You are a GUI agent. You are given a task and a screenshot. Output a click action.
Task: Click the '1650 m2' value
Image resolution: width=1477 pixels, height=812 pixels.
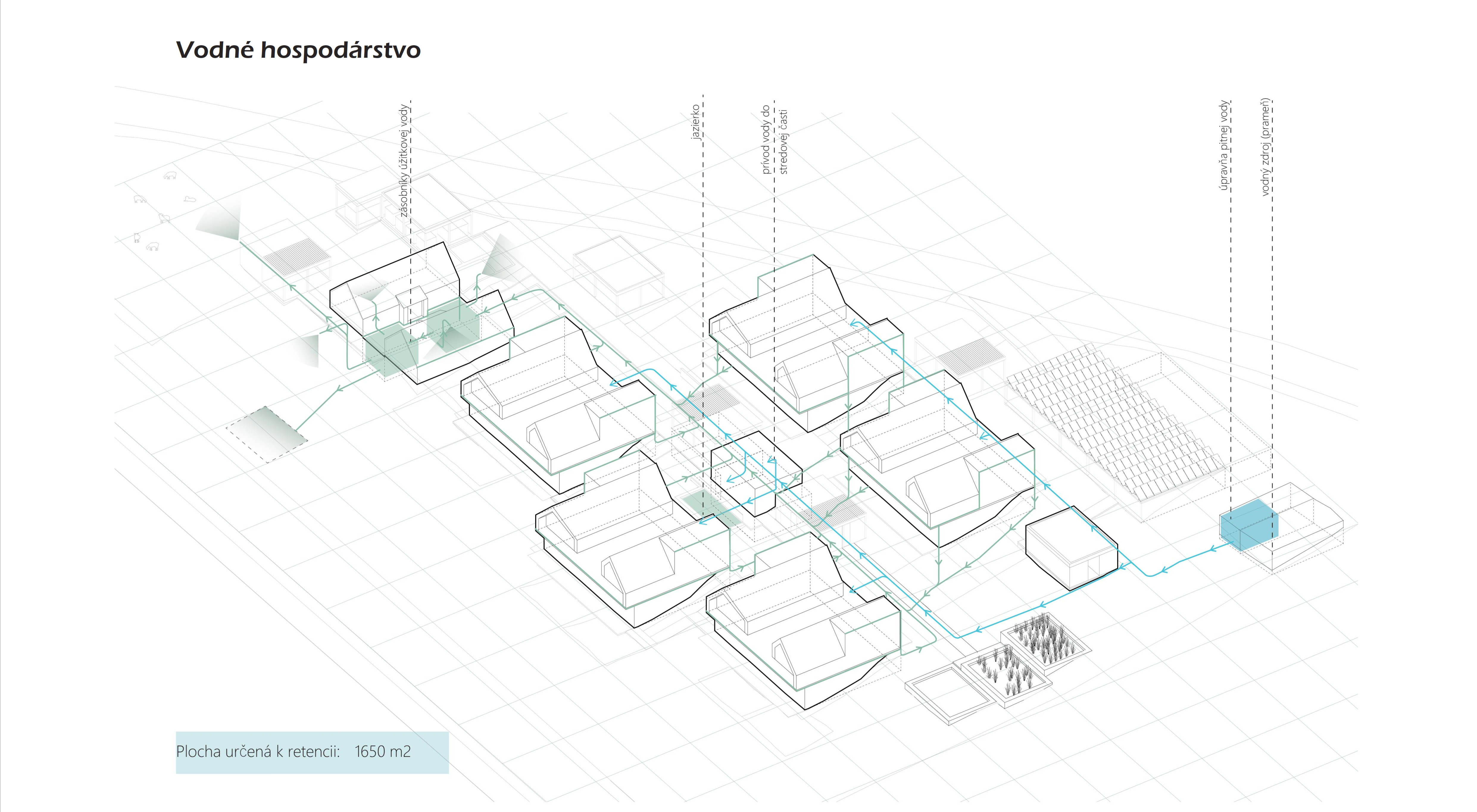(x=382, y=752)
